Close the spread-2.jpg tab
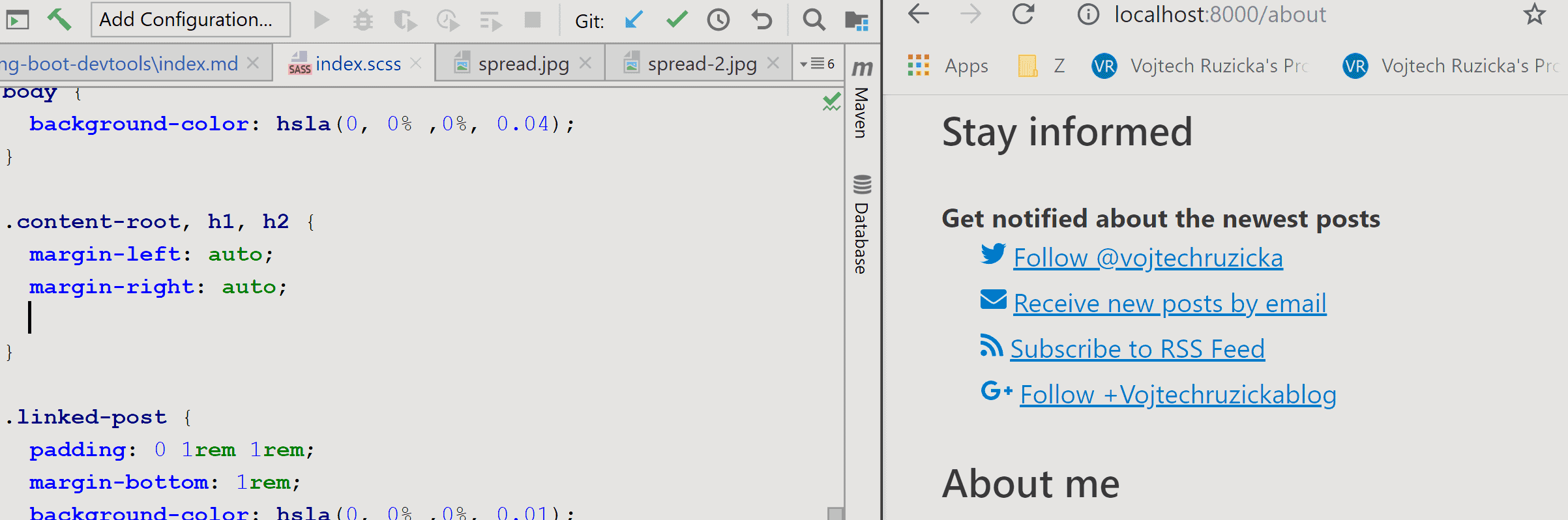 (x=773, y=63)
